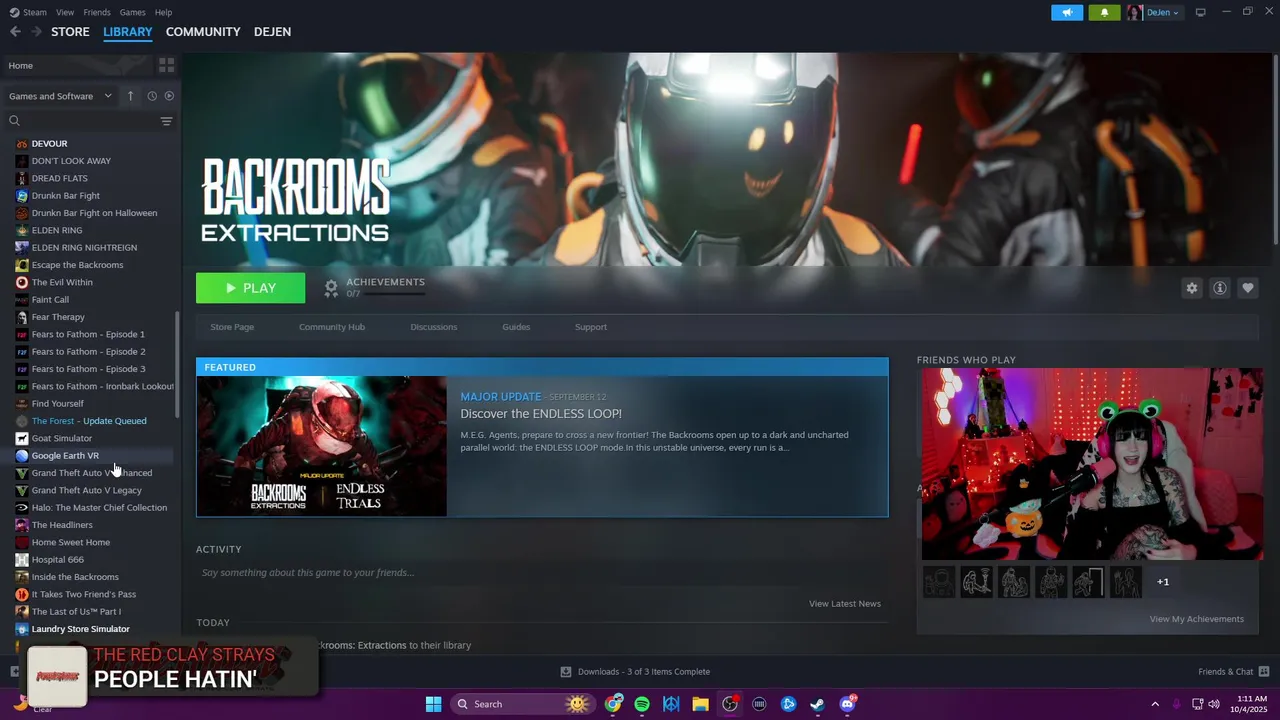Toggle the sort direction up arrow
Screen dimensions: 1280x720
coord(130,96)
